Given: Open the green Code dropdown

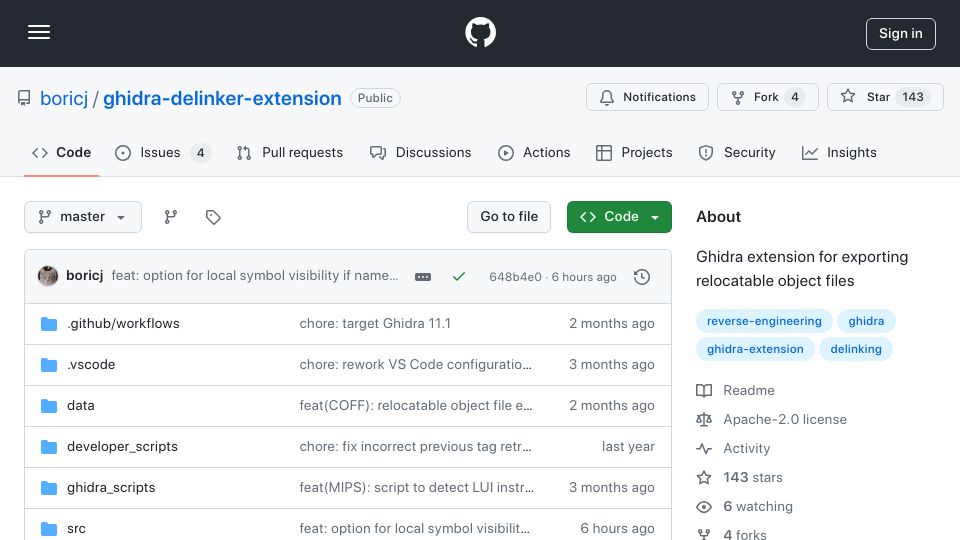Looking at the screenshot, I should [x=619, y=217].
